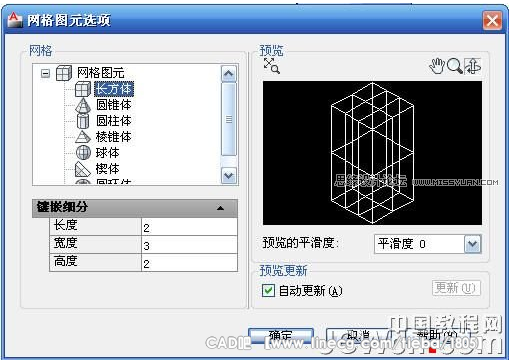Click the tree list scroll-up arrow
The height and width of the screenshot is (360, 512).
click(229, 74)
